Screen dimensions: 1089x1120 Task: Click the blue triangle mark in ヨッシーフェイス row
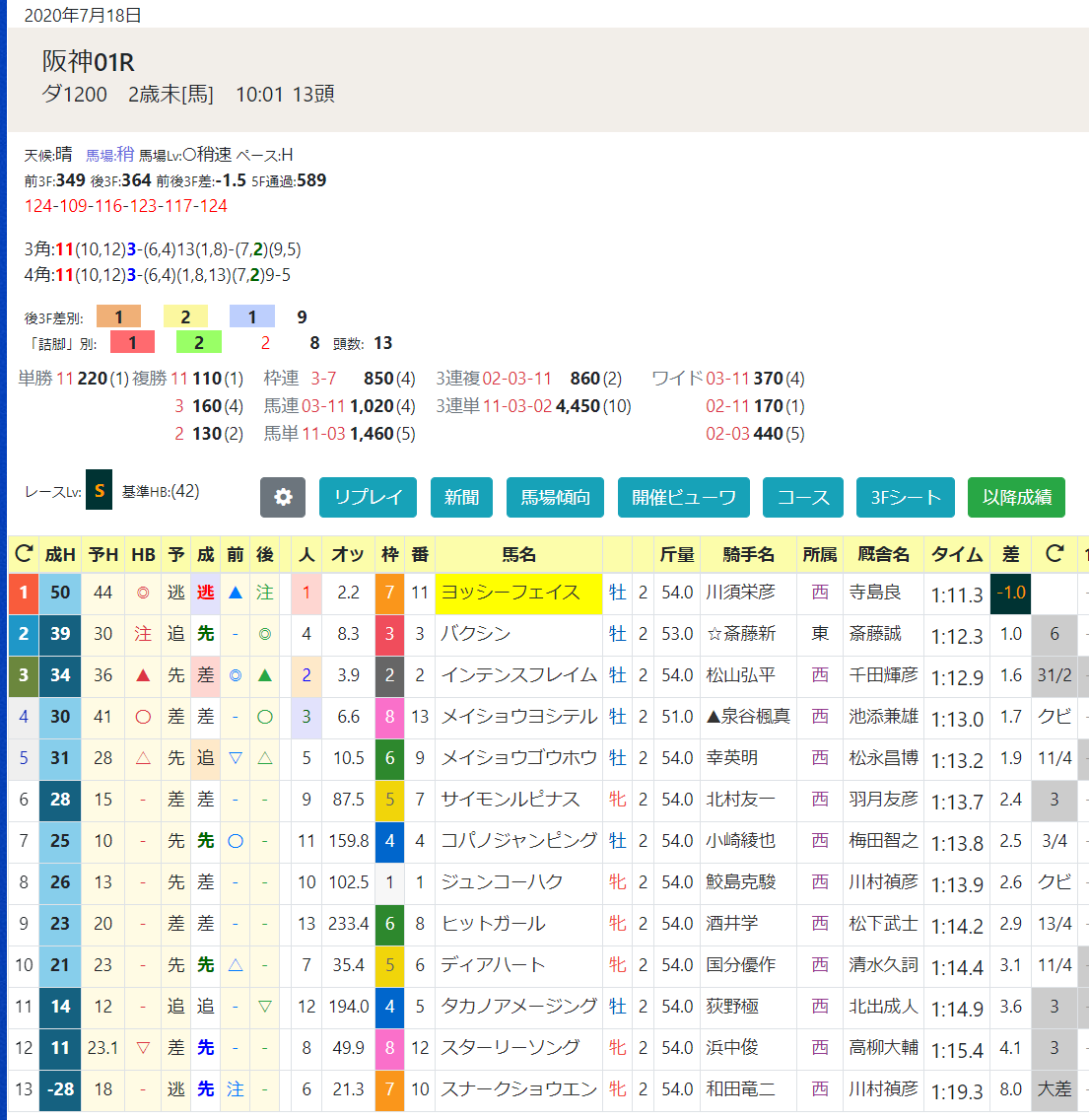coord(235,593)
